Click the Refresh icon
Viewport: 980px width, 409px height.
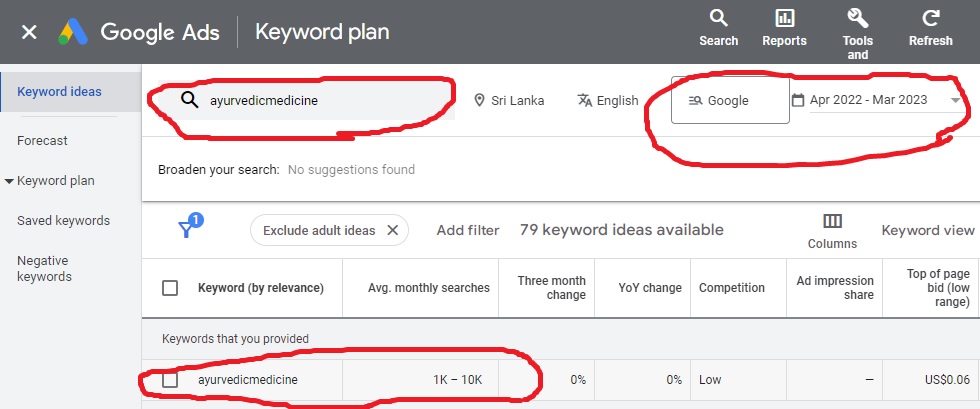tap(931, 18)
